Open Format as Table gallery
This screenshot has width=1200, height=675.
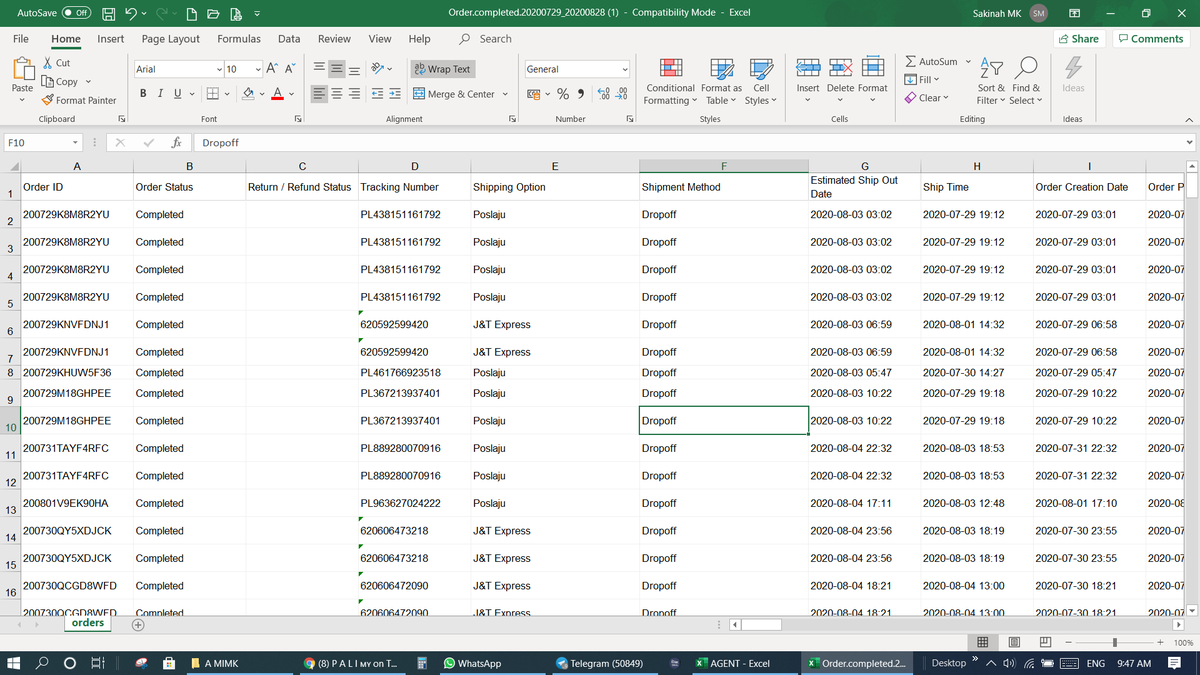coord(721,81)
